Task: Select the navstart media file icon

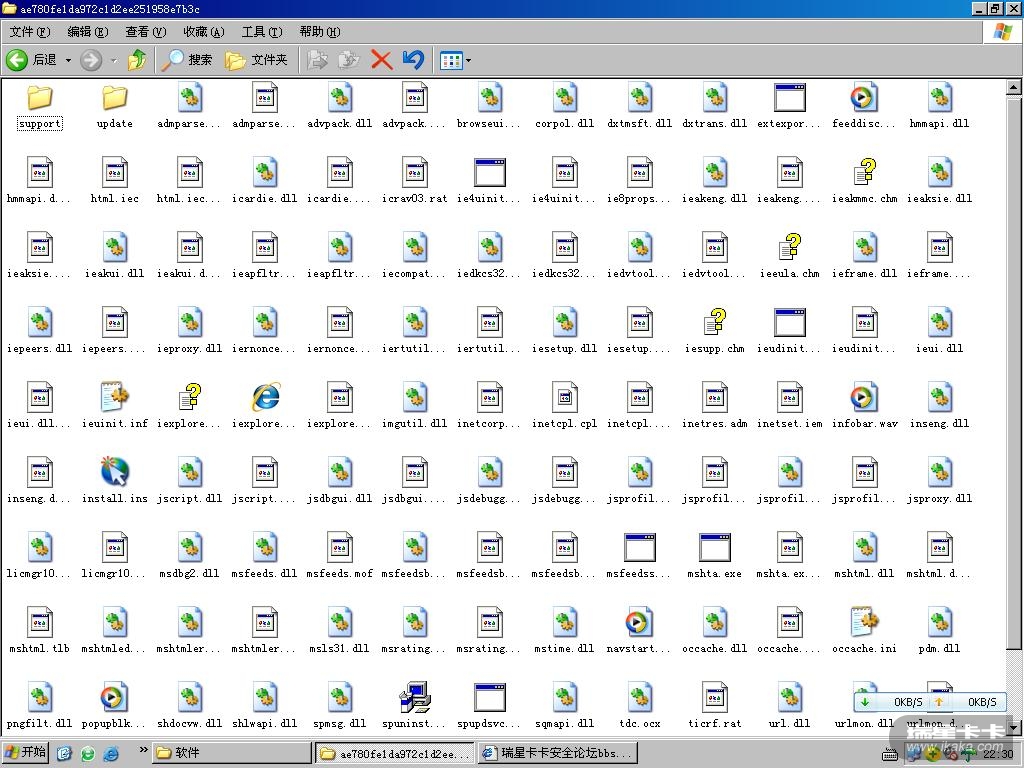Action: click(639, 622)
